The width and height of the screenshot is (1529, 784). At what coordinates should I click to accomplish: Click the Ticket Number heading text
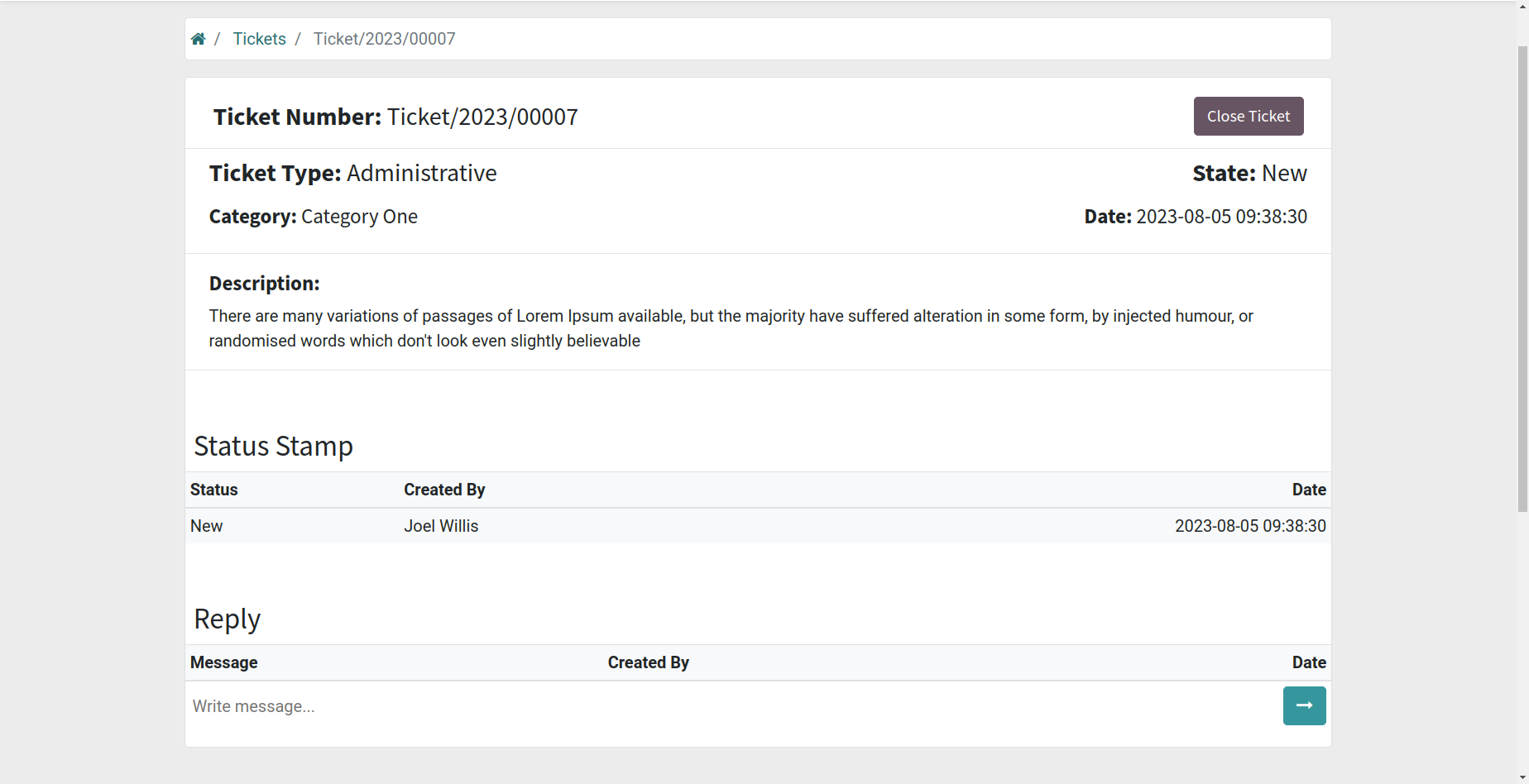[395, 117]
